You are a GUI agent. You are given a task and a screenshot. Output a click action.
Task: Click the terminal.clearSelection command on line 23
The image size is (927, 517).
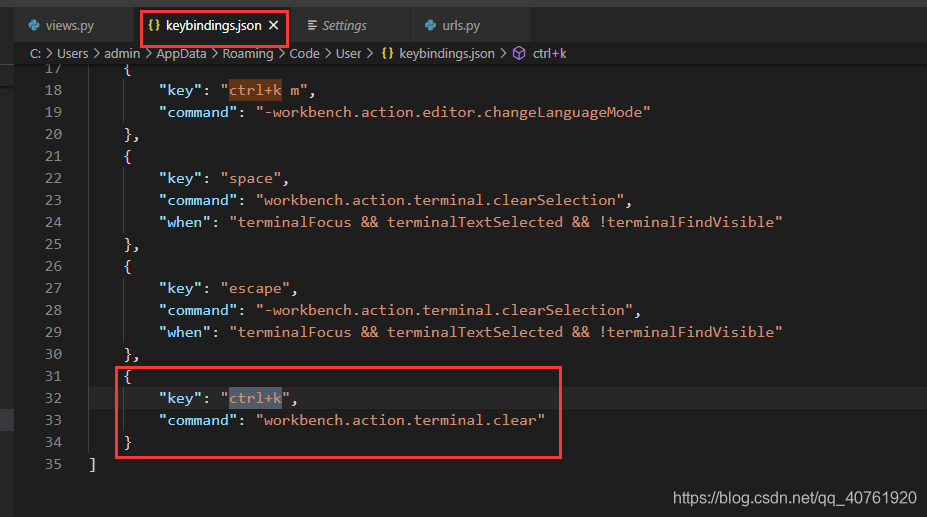click(440, 201)
